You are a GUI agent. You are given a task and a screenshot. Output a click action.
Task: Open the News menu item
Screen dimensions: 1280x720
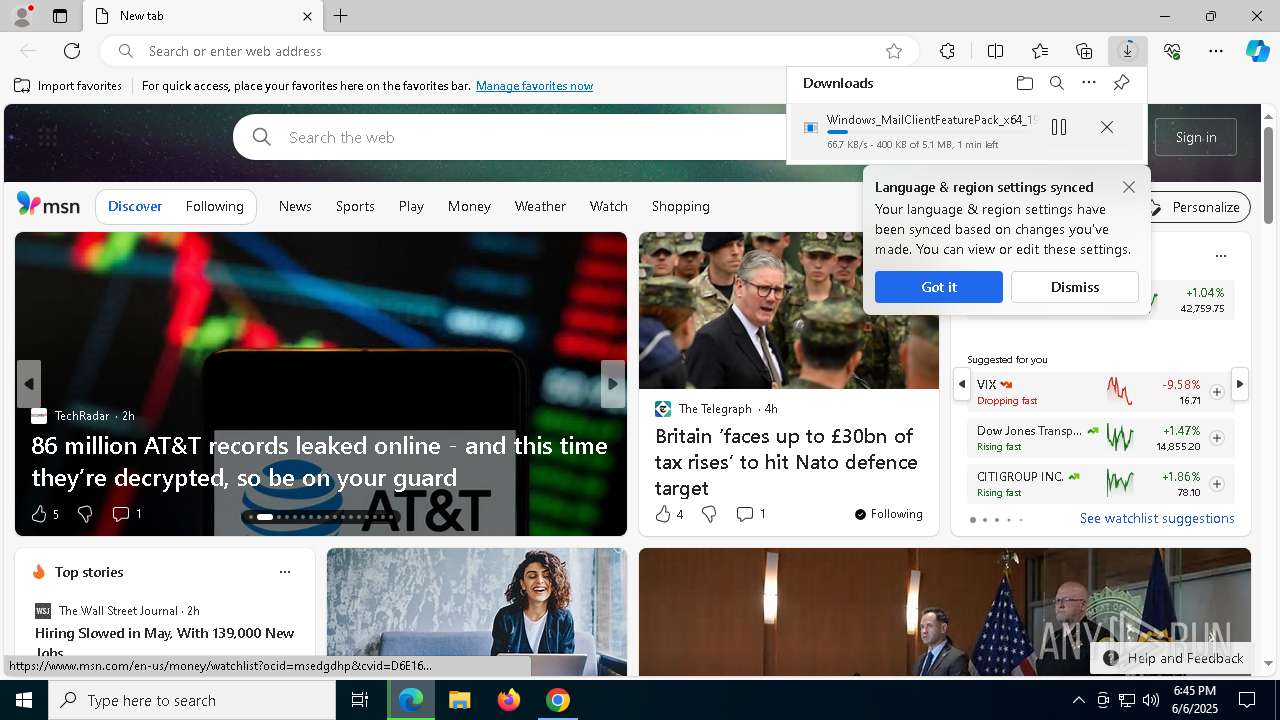coord(295,206)
